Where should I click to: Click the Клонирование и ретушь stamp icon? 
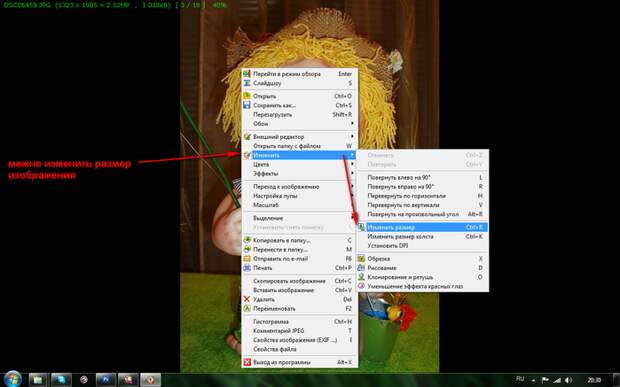click(x=361, y=277)
